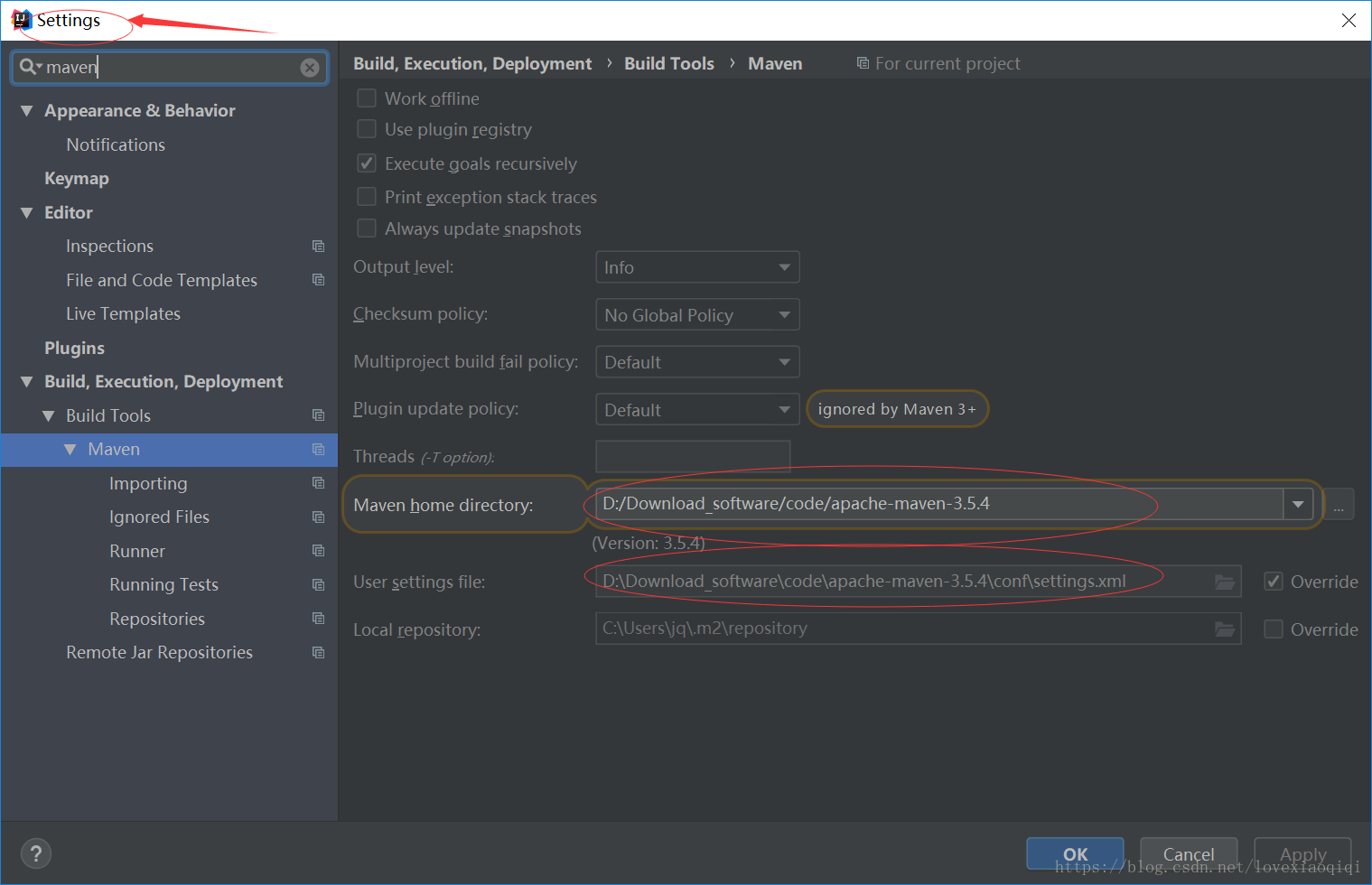Open Live Templates settings

click(x=123, y=313)
